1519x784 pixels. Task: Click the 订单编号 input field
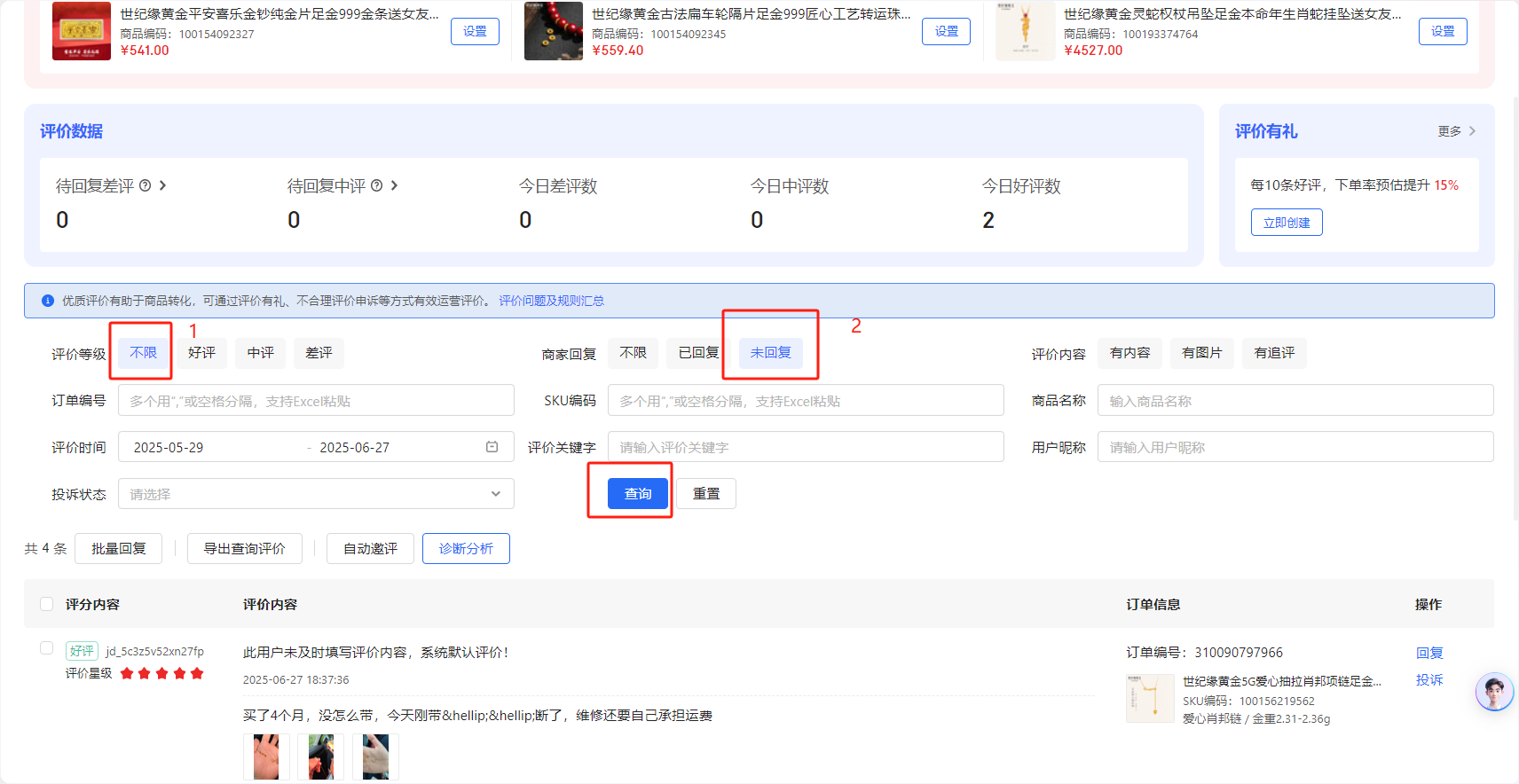316,401
